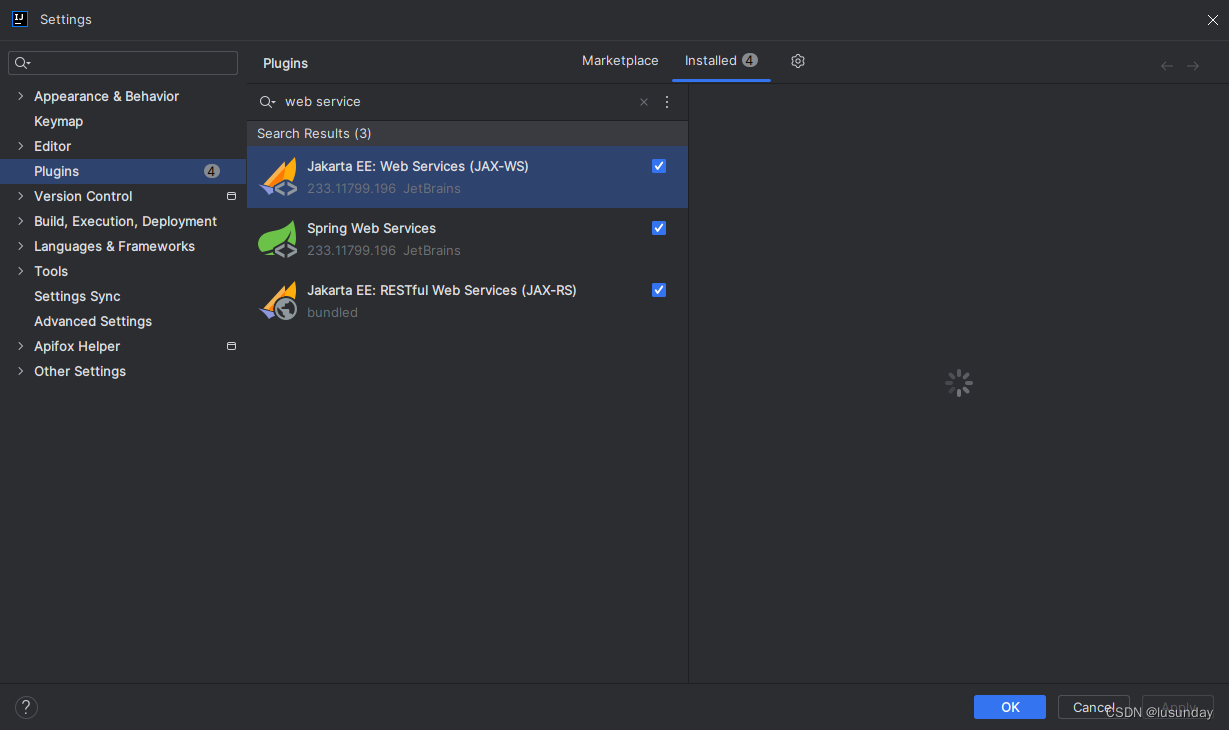Disable the Spring Web Services plugin
This screenshot has width=1229, height=730.
coord(658,228)
